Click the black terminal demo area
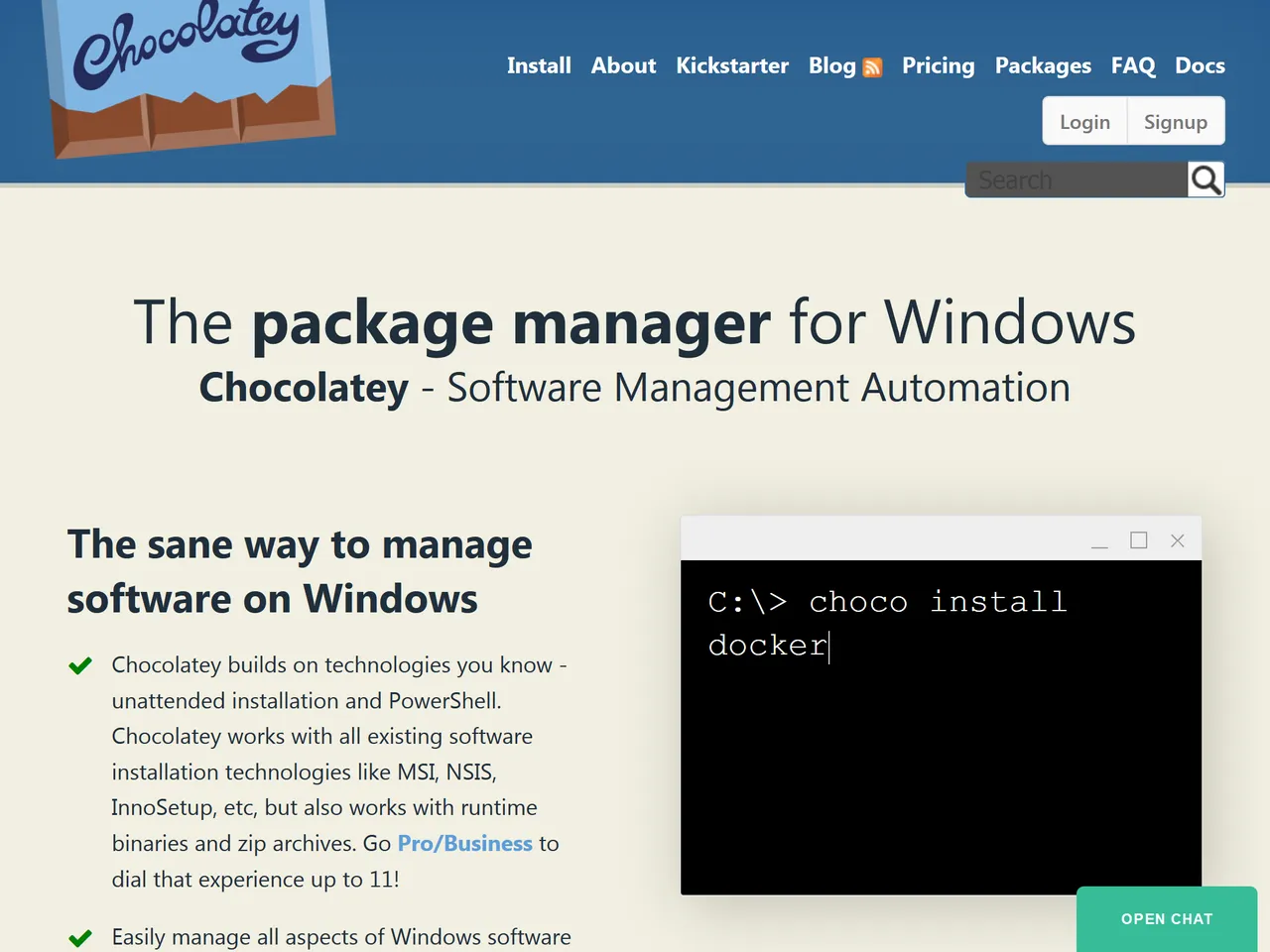Image resolution: width=1270 pixels, height=952 pixels. (x=941, y=727)
